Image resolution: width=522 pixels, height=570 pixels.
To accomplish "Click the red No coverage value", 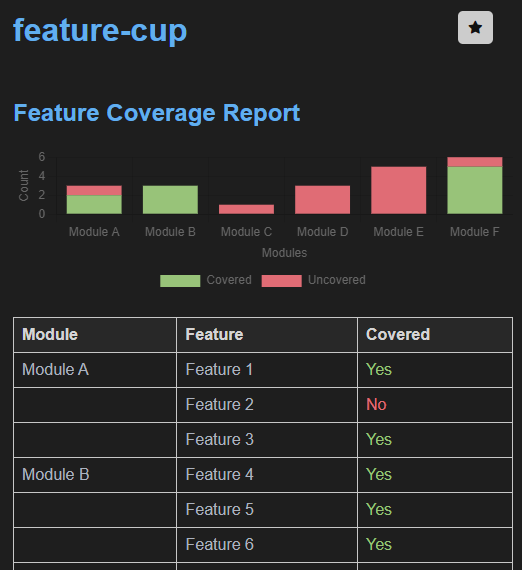I will point(376,405).
